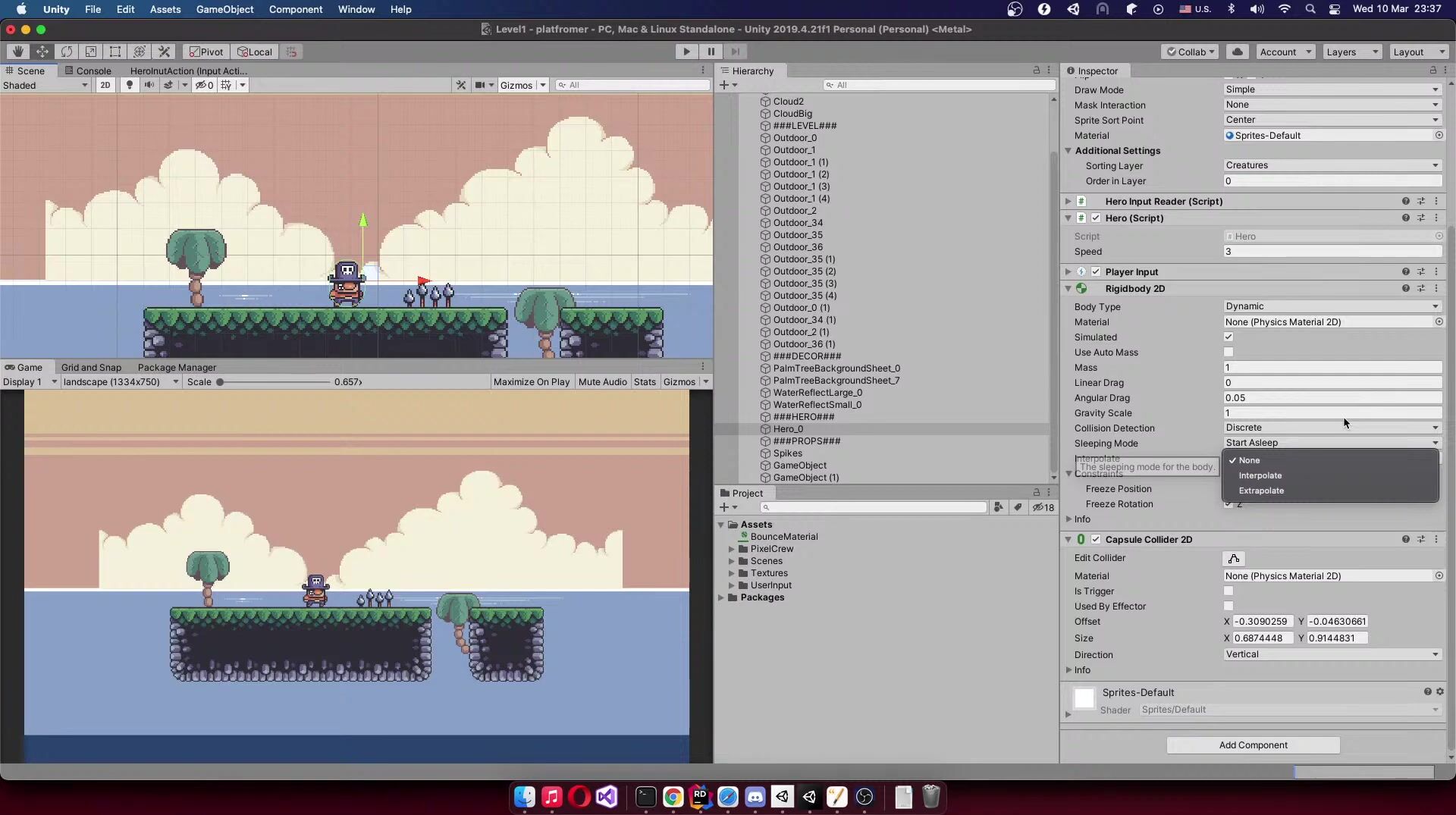1456x815 pixels.
Task: Expand the Hero Input Reader component
Action: point(1068,202)
